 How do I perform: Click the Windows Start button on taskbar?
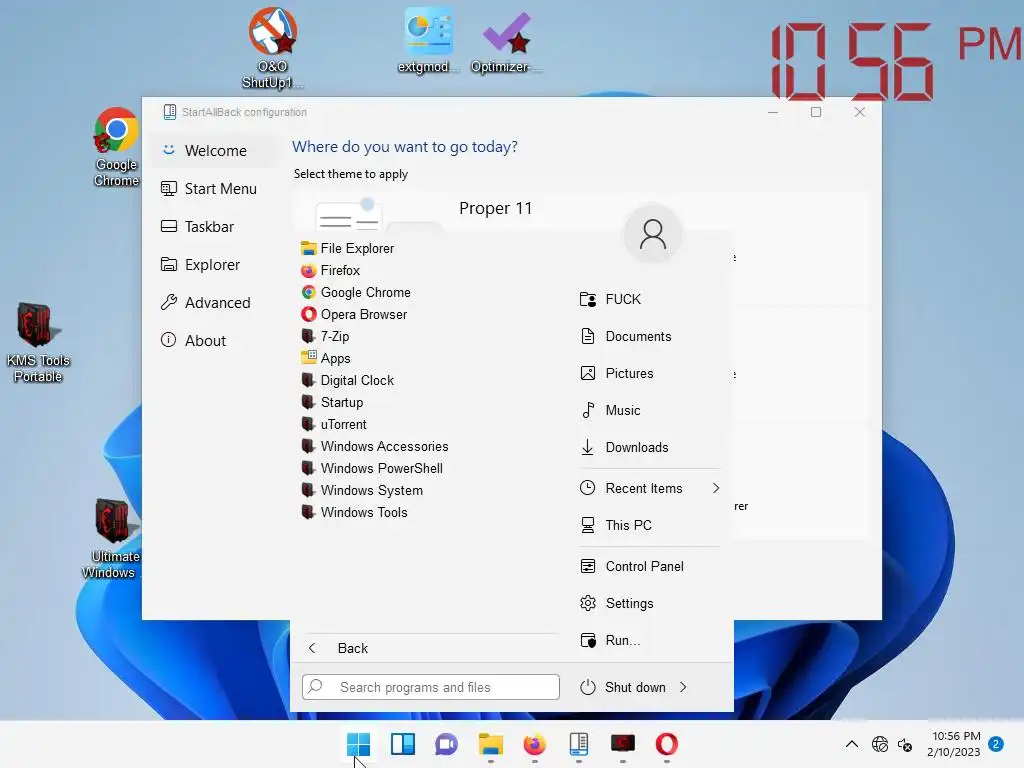(359, 744)
